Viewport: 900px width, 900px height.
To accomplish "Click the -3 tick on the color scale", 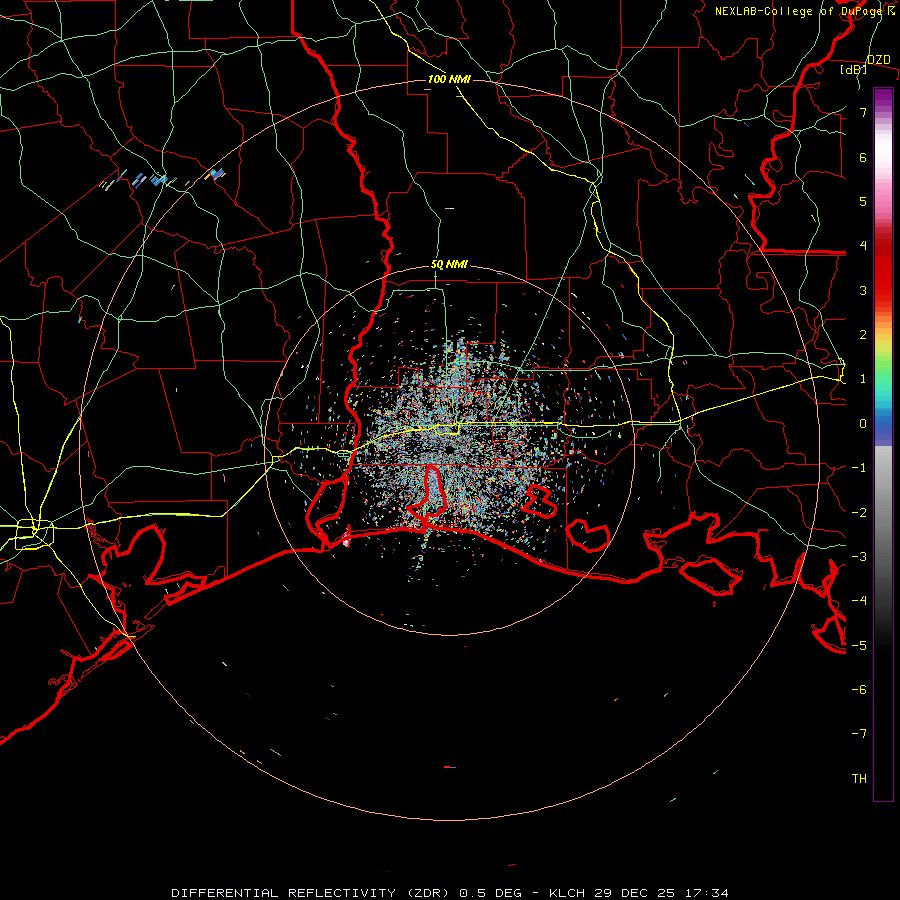I will (x=859, y=556).
